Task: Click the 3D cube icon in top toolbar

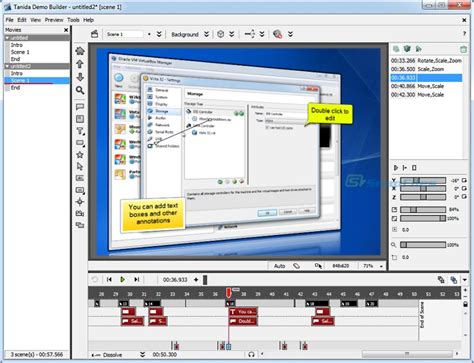Action: click(x=220, y=34)
